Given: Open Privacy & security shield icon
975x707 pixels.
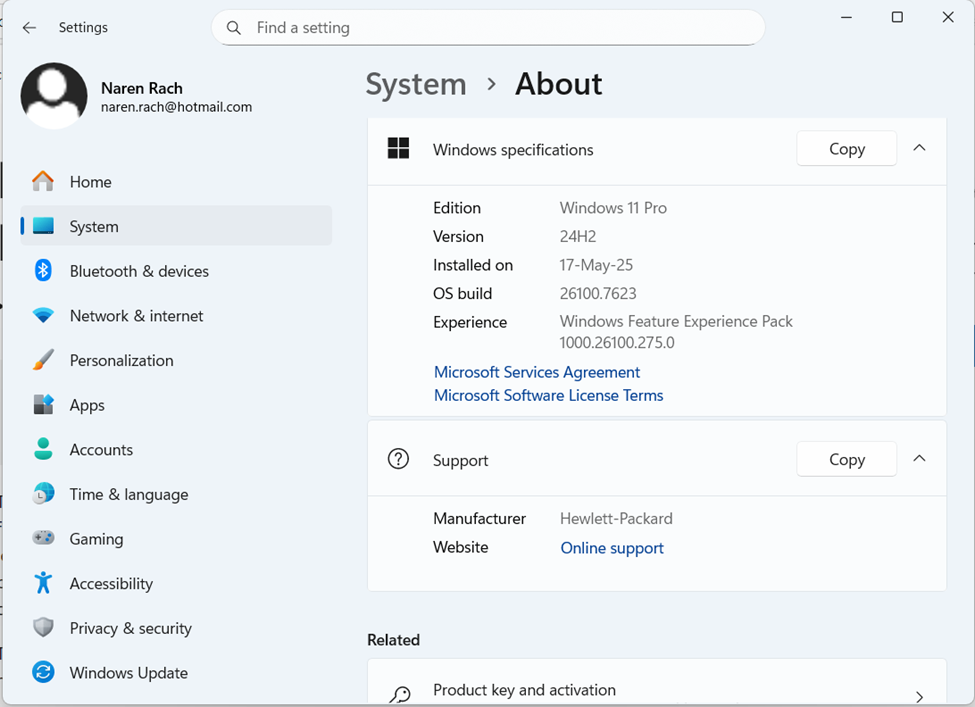Looking at the screenshot, I should 43,628.
